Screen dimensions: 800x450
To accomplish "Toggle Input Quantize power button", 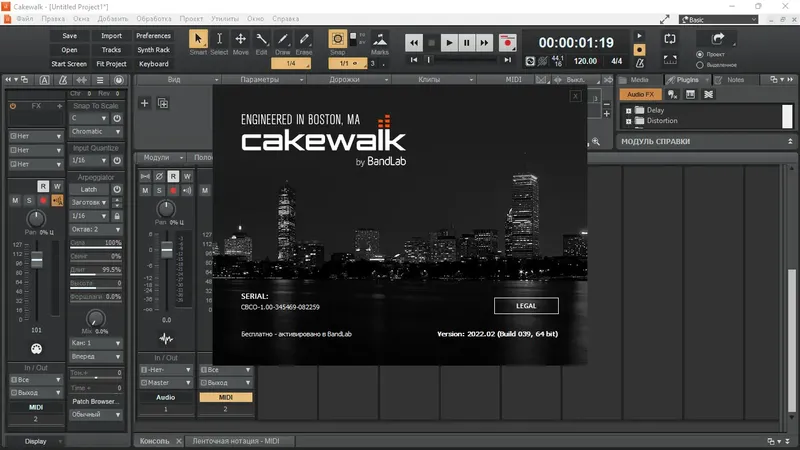I will click(x=117, y=160).
